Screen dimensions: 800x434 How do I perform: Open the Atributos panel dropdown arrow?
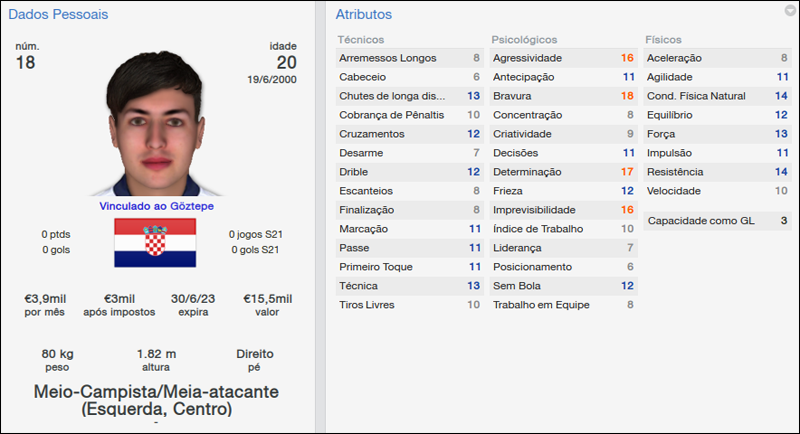(x=790, y=11)
